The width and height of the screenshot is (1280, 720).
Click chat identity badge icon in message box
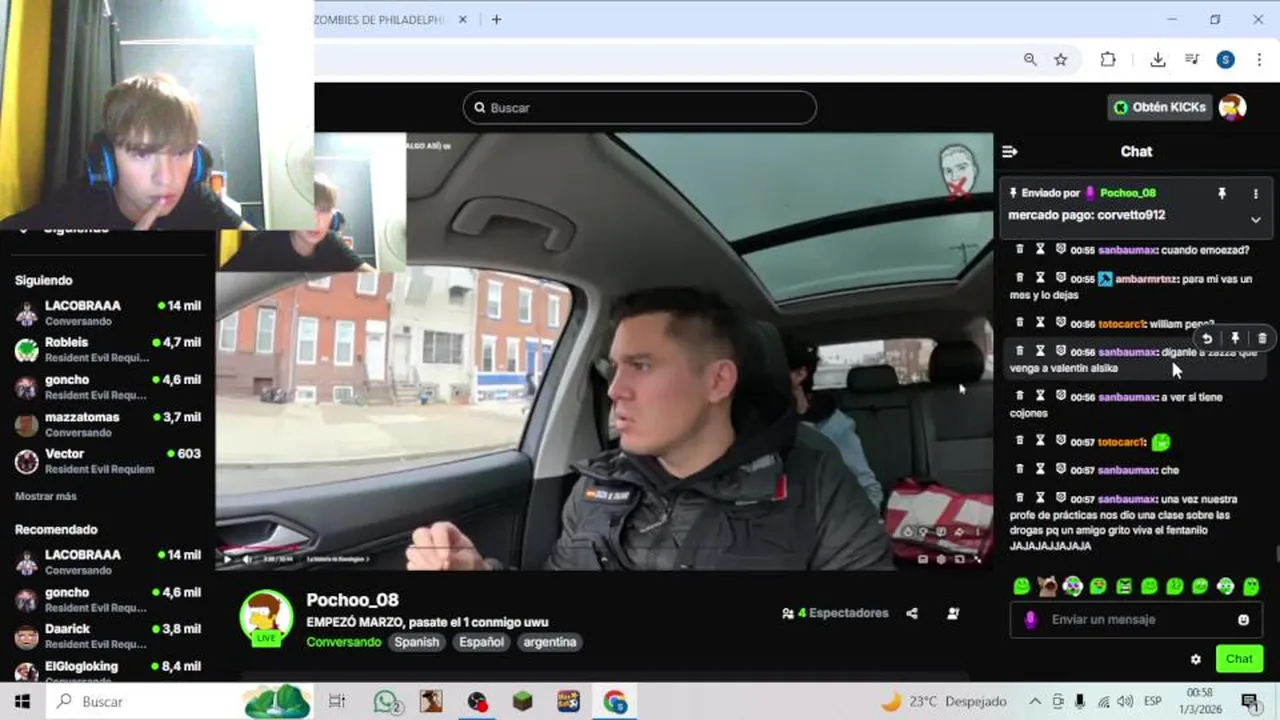[1030, 620]
